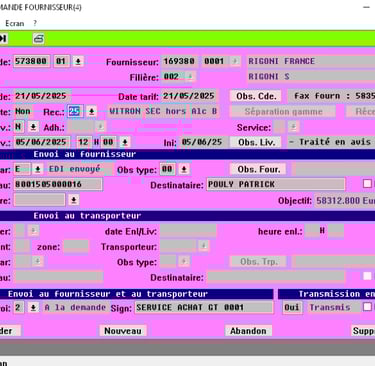Click the Obs. Trp. button
The height and width of the screenshot is (366, 375).
point(259,262)
